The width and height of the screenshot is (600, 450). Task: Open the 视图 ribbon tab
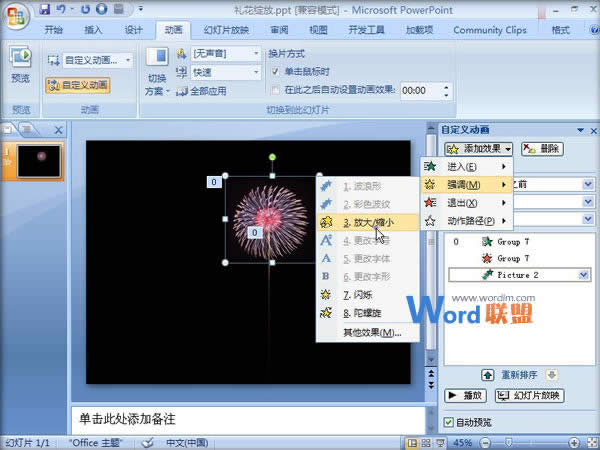tap(318, 30)
